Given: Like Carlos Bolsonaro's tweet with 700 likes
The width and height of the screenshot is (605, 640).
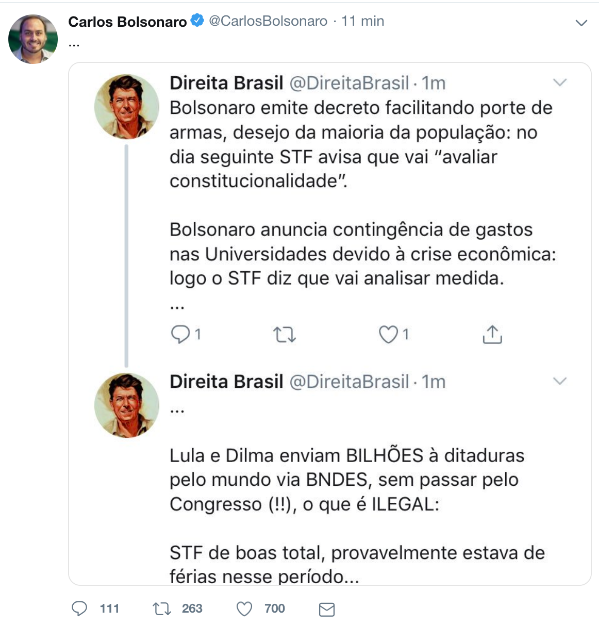Looking at the screenshot, I should pos(244,609).
